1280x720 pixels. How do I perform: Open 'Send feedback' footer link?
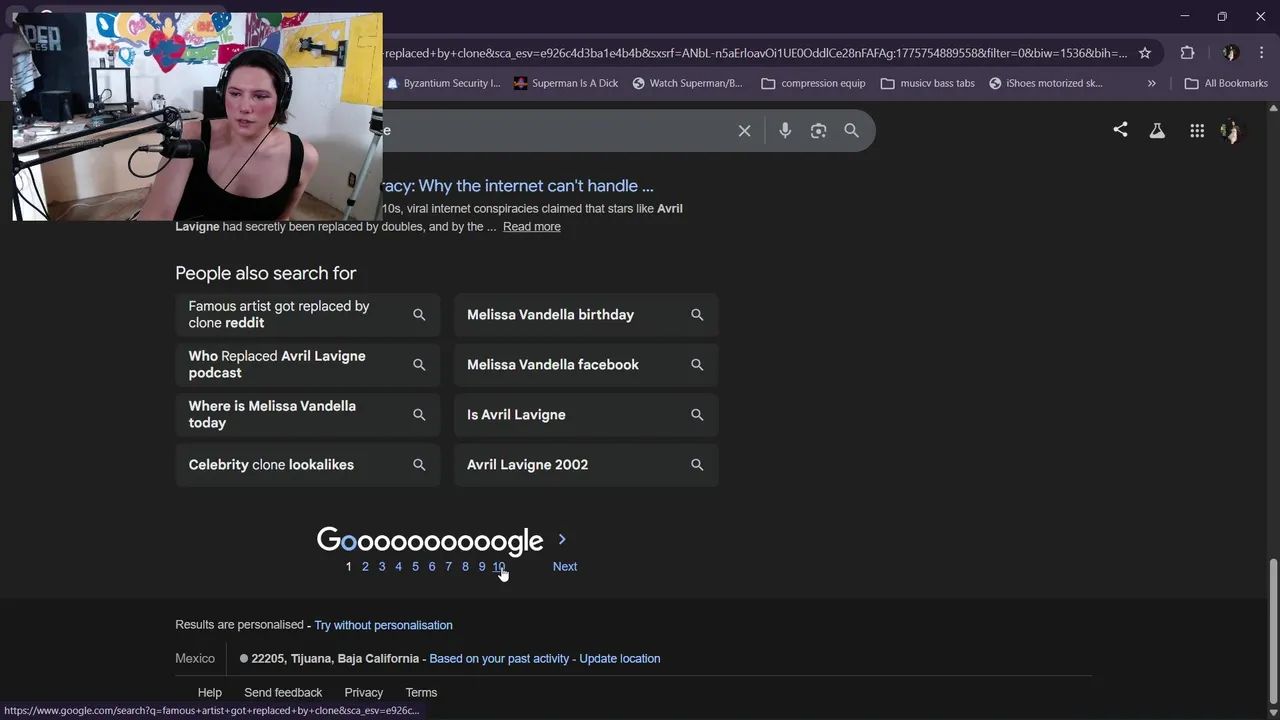pos(283,693)
